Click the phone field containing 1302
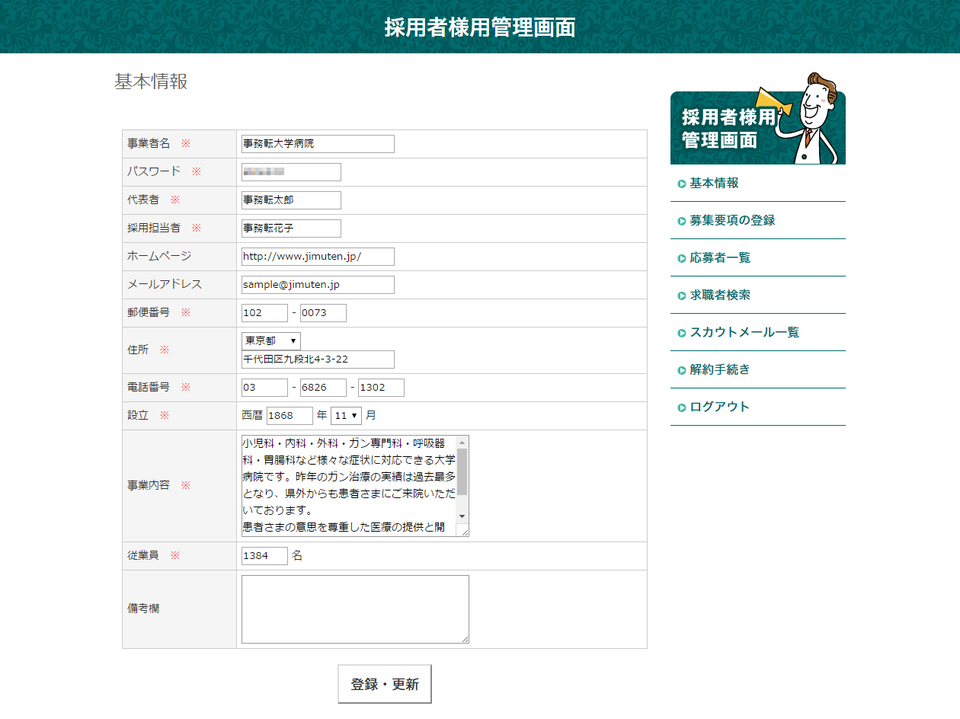 [381, 388]
